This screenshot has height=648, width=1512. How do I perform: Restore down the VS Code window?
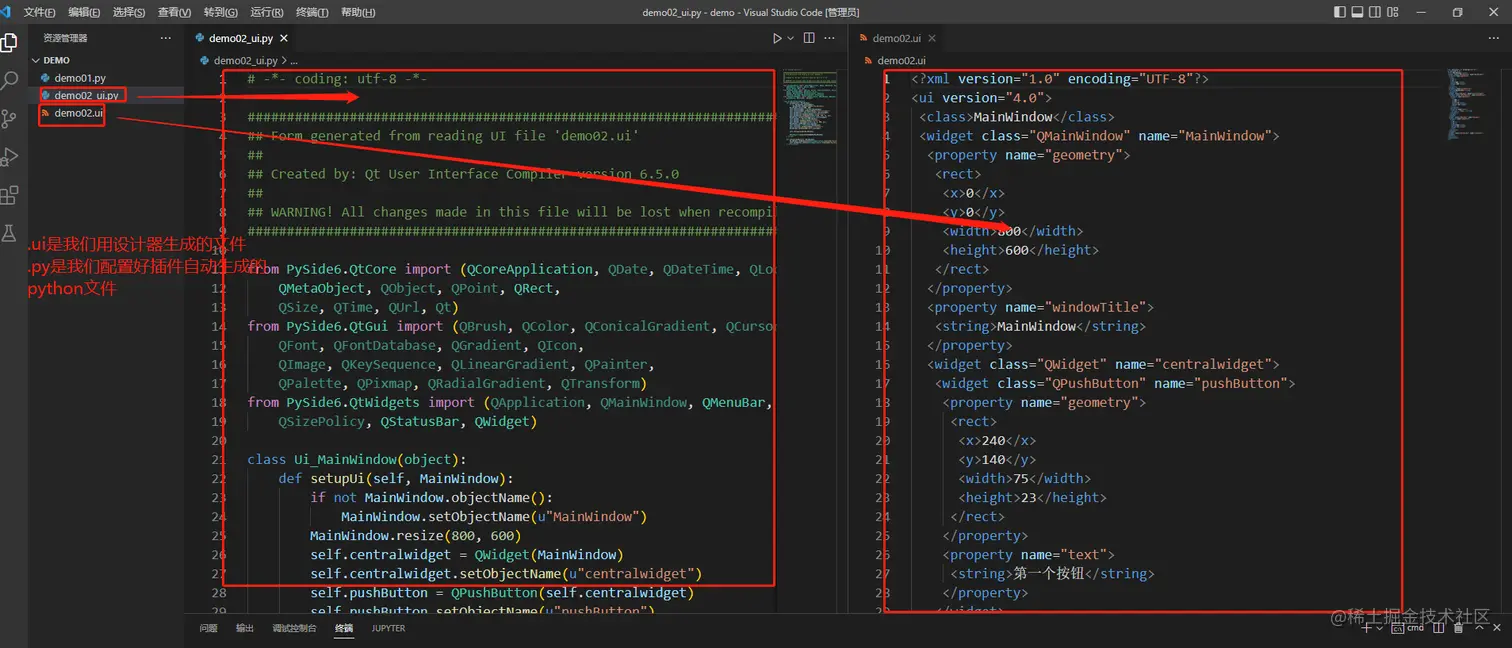[x=1457, y=12]
